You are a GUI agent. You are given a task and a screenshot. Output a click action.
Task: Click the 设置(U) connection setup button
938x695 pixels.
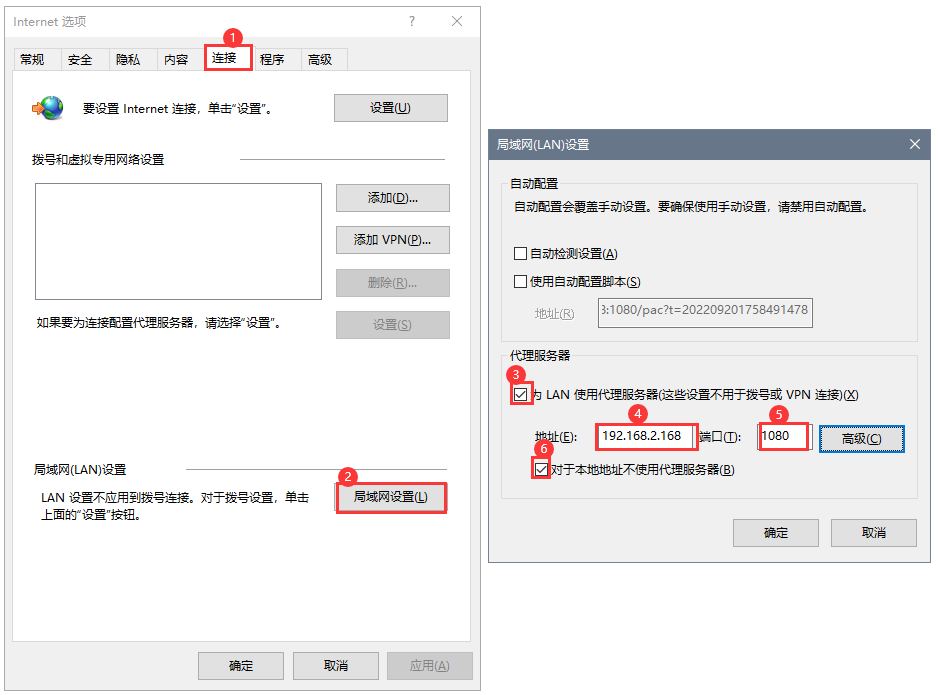(x=391, y=108)
